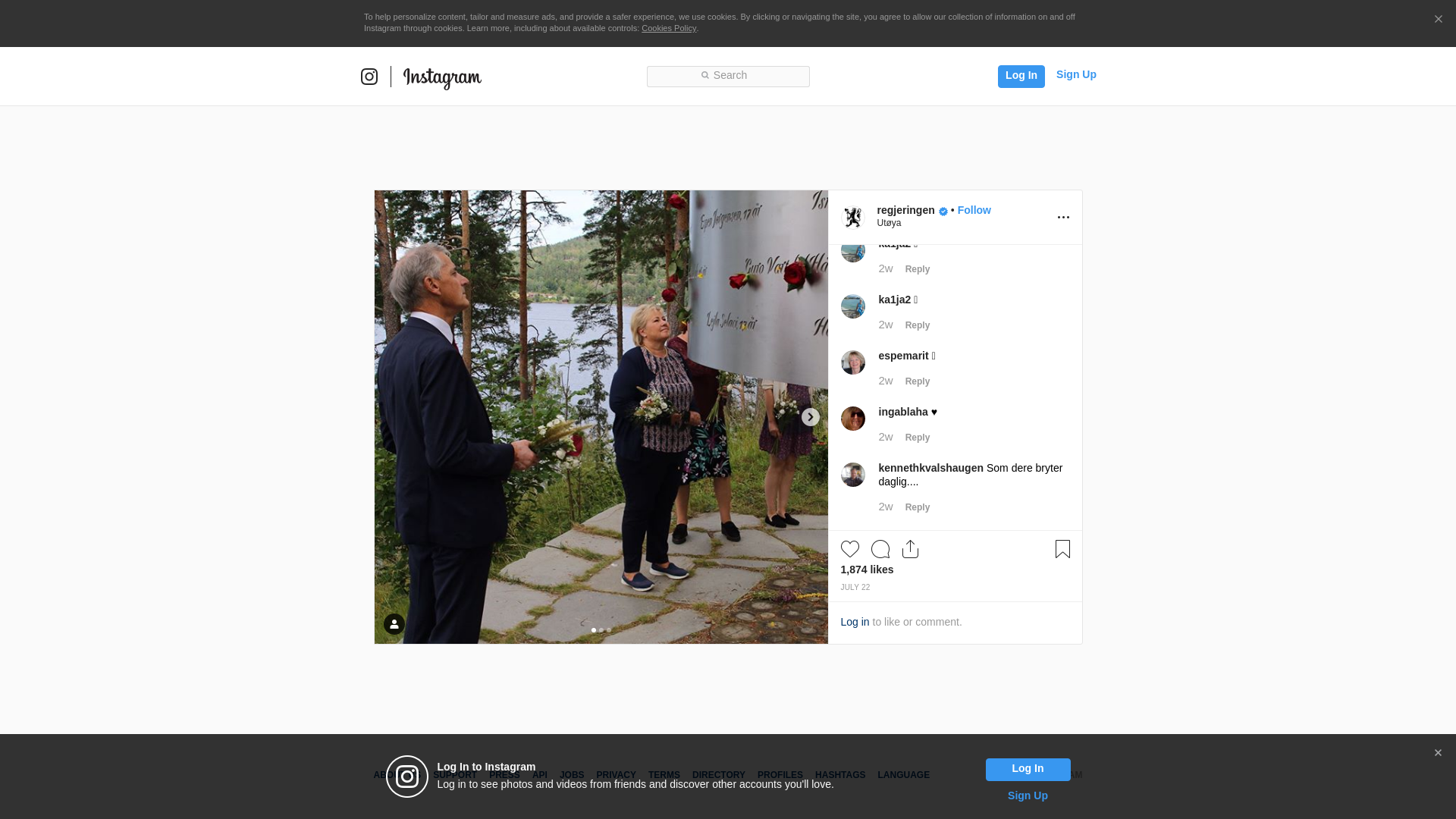Click the verified badge next to regjeringen
The image size is (1456, 819).
[x=943, y=212]
